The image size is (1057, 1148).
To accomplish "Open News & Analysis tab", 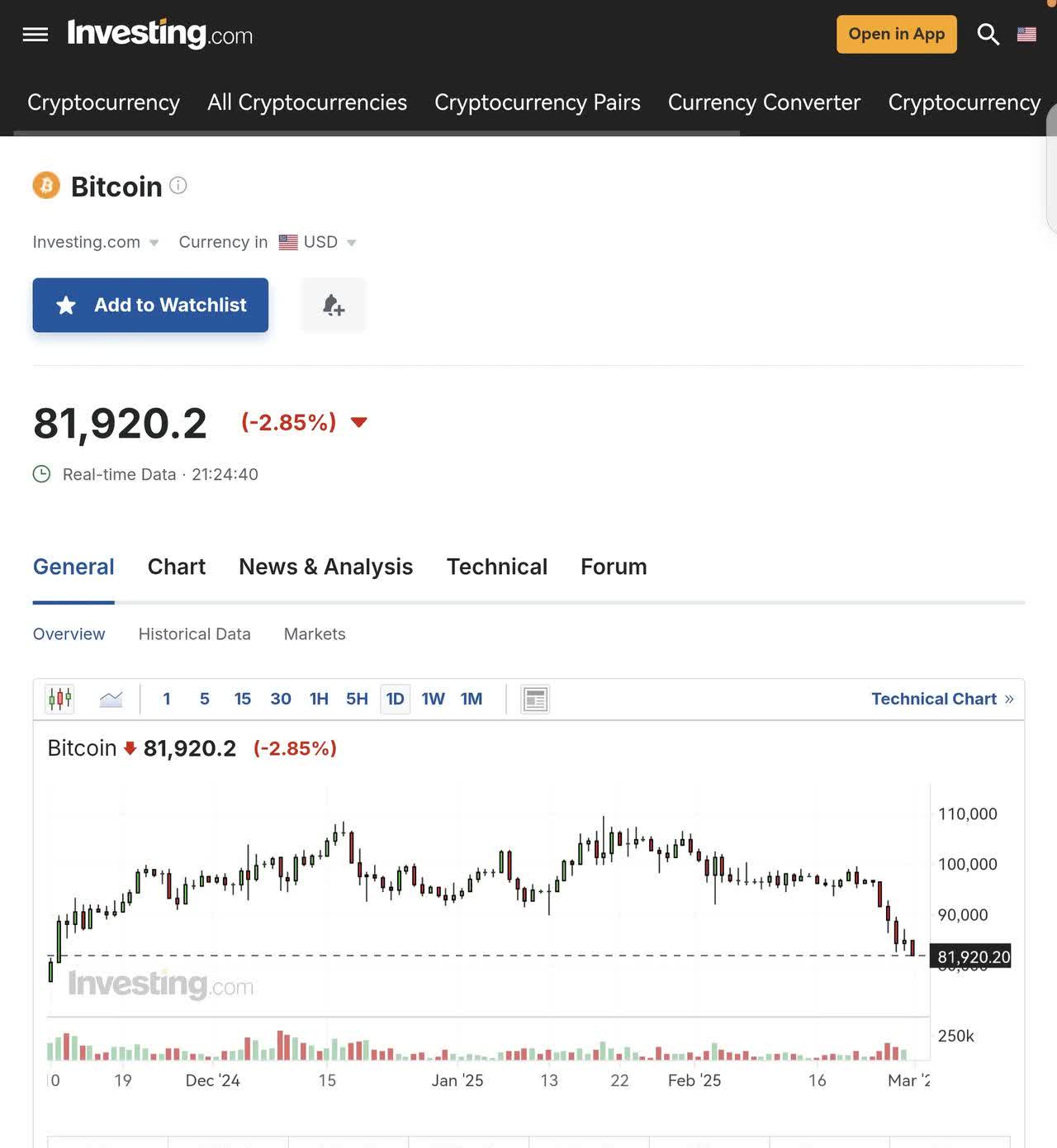I will [x=325, y=567].
